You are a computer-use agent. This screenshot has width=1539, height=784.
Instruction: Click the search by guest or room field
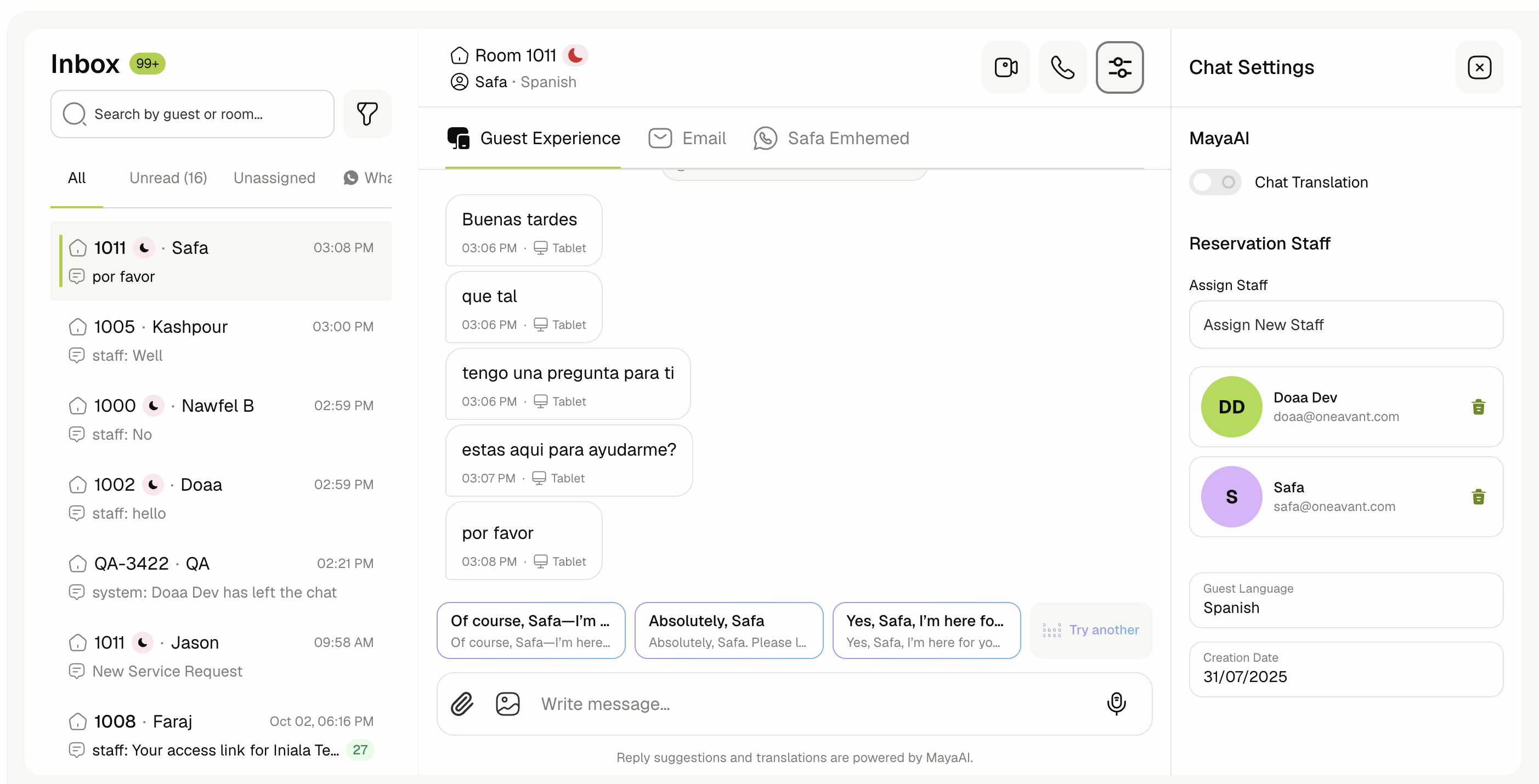pyautogui.click(x=193, y=114)
